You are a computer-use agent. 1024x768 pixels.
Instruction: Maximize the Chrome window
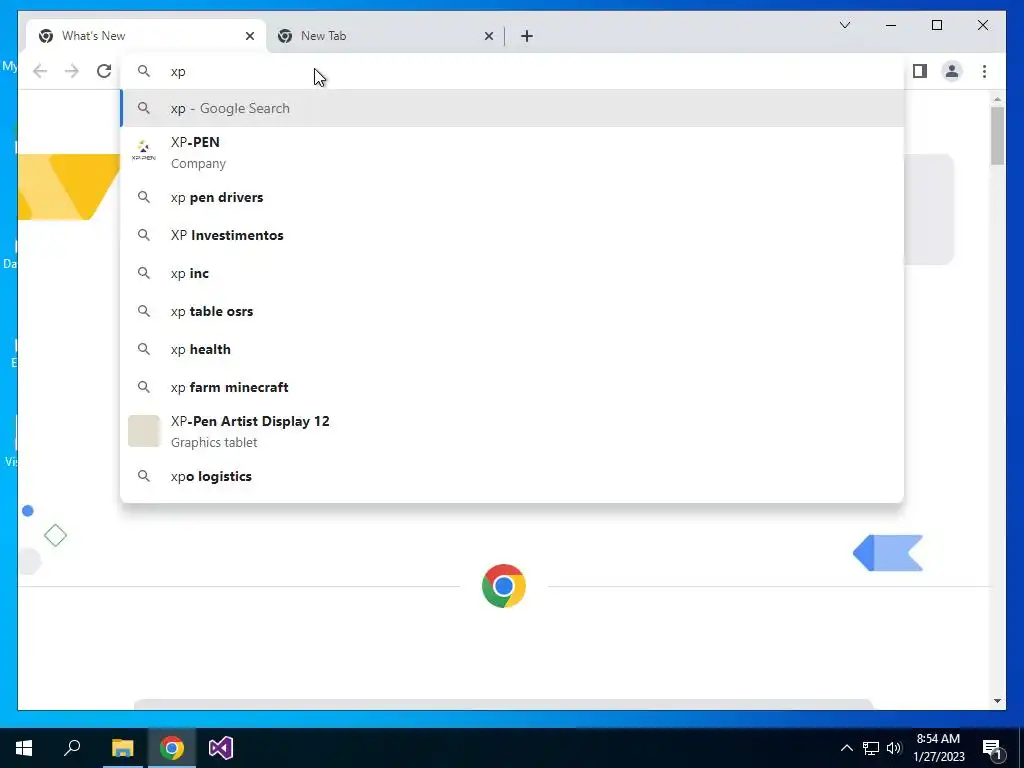pos(936,25)
